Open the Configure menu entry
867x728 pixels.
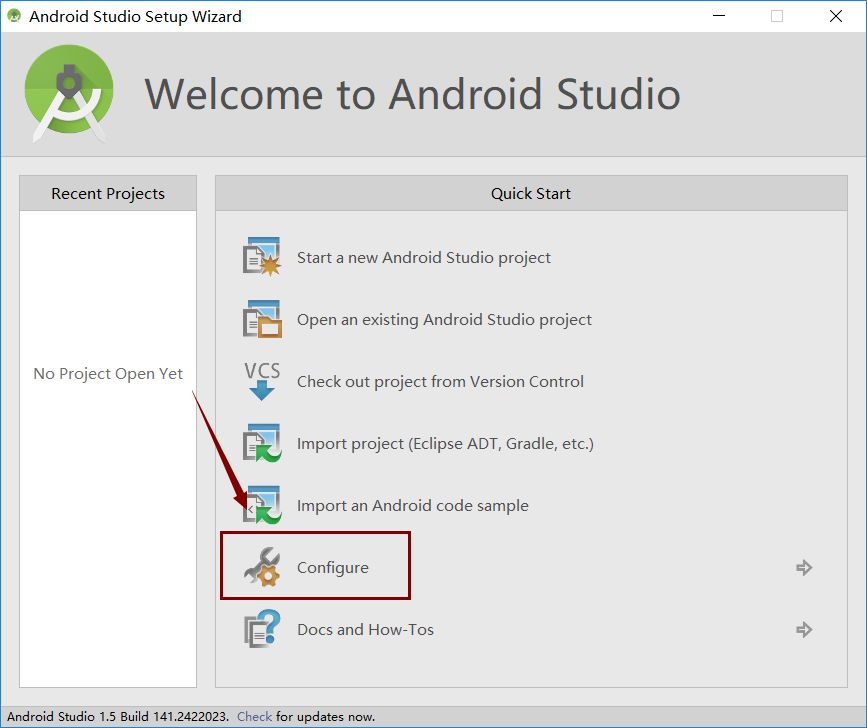coord(332,568)
